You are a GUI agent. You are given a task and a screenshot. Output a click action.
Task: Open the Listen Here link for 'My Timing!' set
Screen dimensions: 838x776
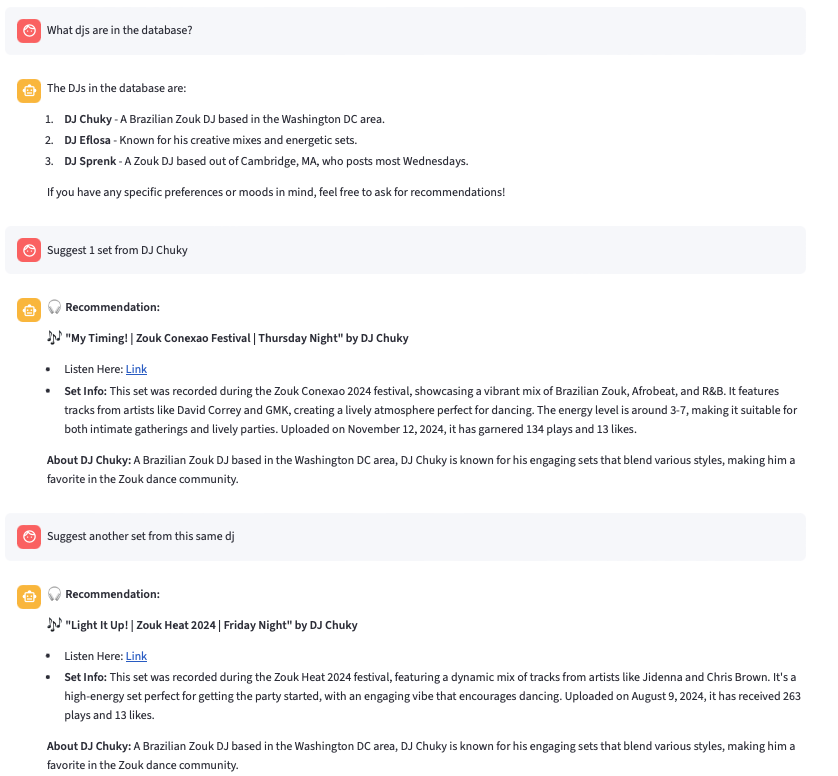[136, 369]
